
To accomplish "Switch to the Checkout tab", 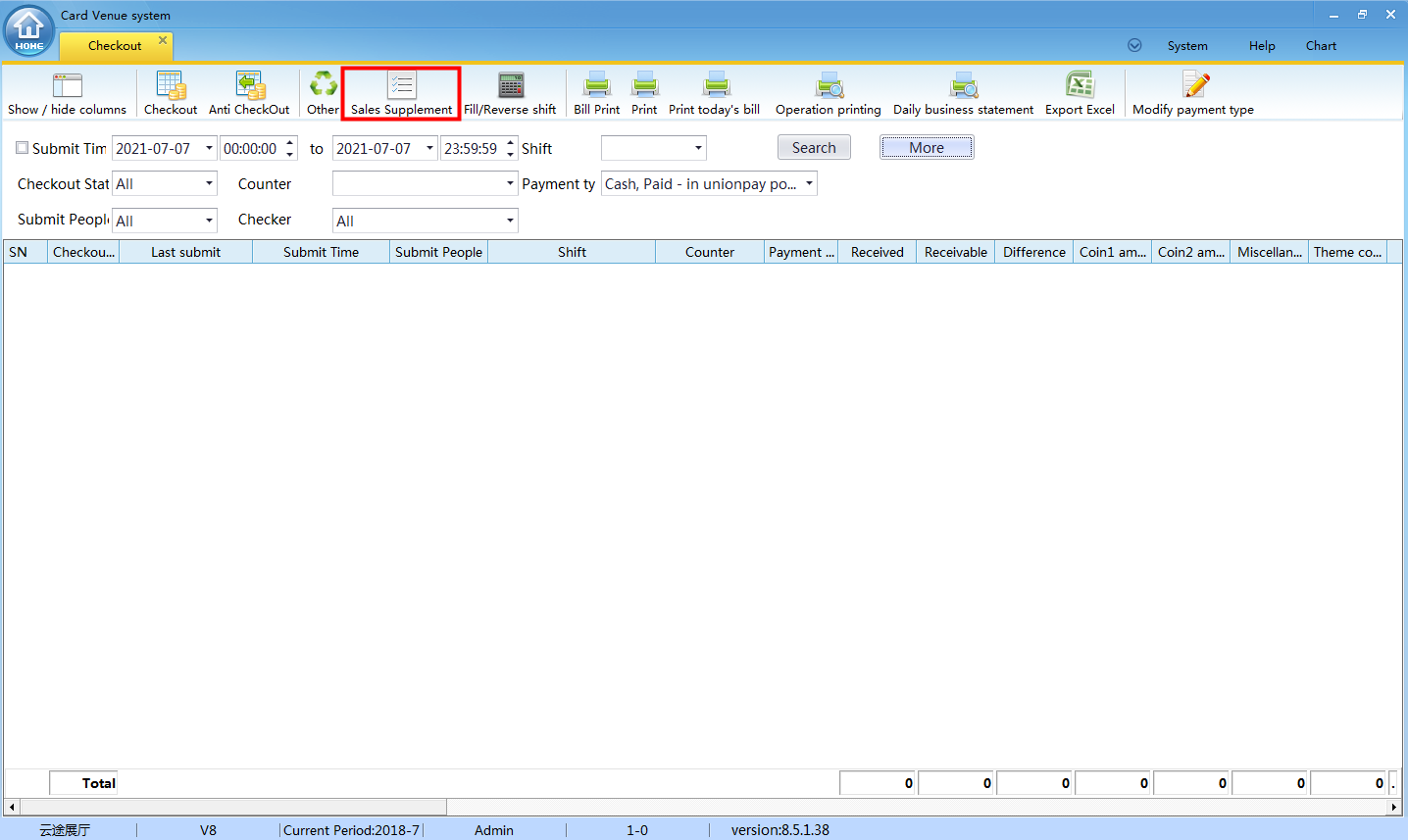I will [115, 45].
